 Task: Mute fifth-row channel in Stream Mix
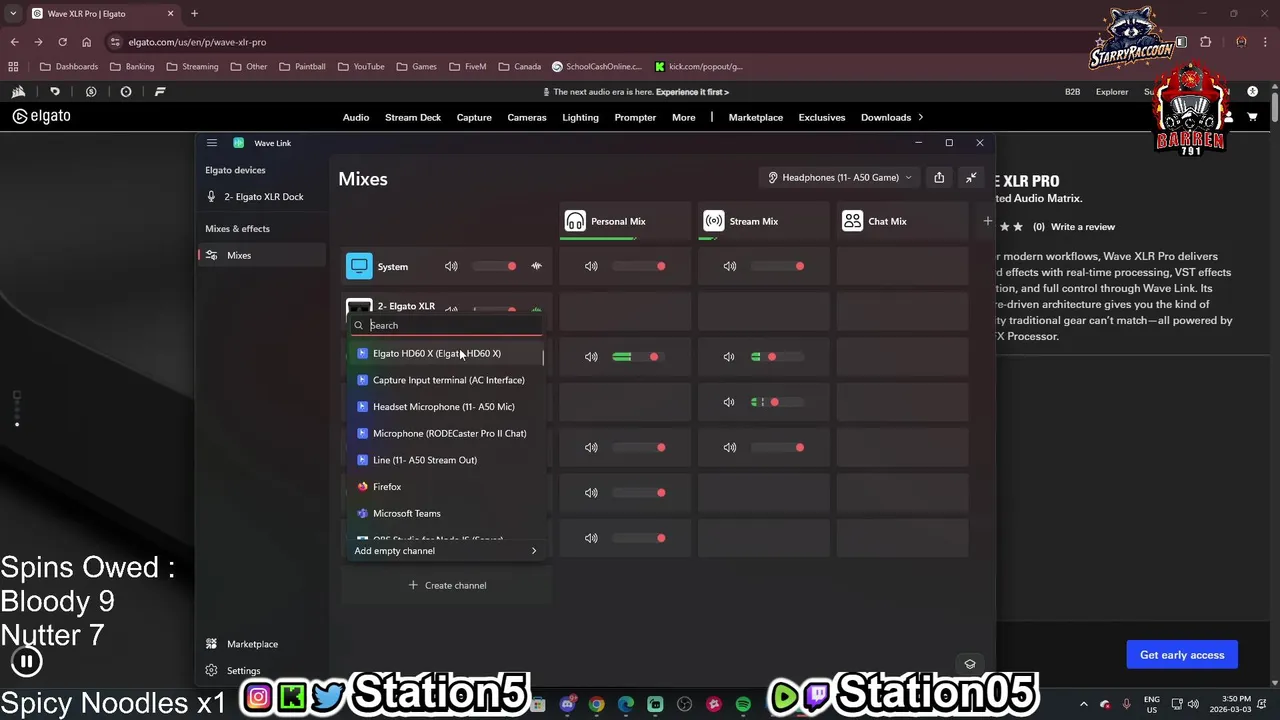pos(730,447)
